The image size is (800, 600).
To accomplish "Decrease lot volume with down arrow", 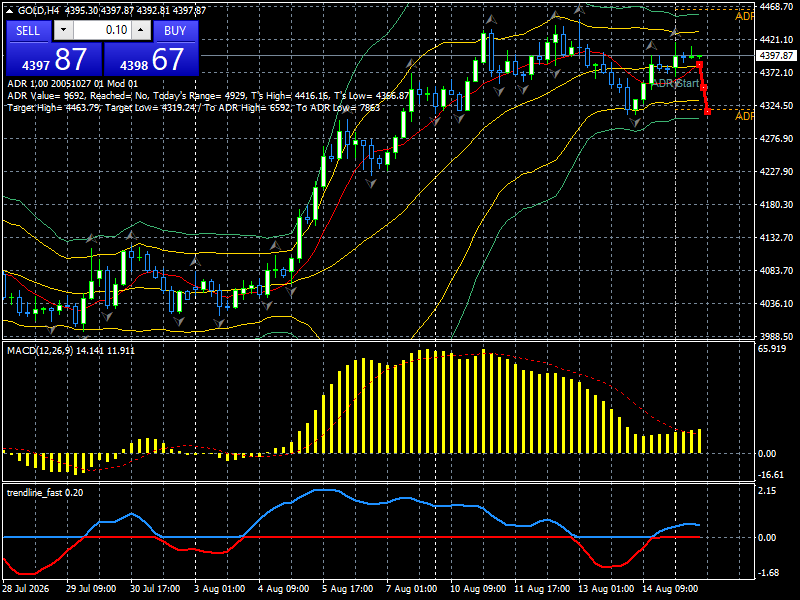I will pyautogui.click(x=63, y=30).
